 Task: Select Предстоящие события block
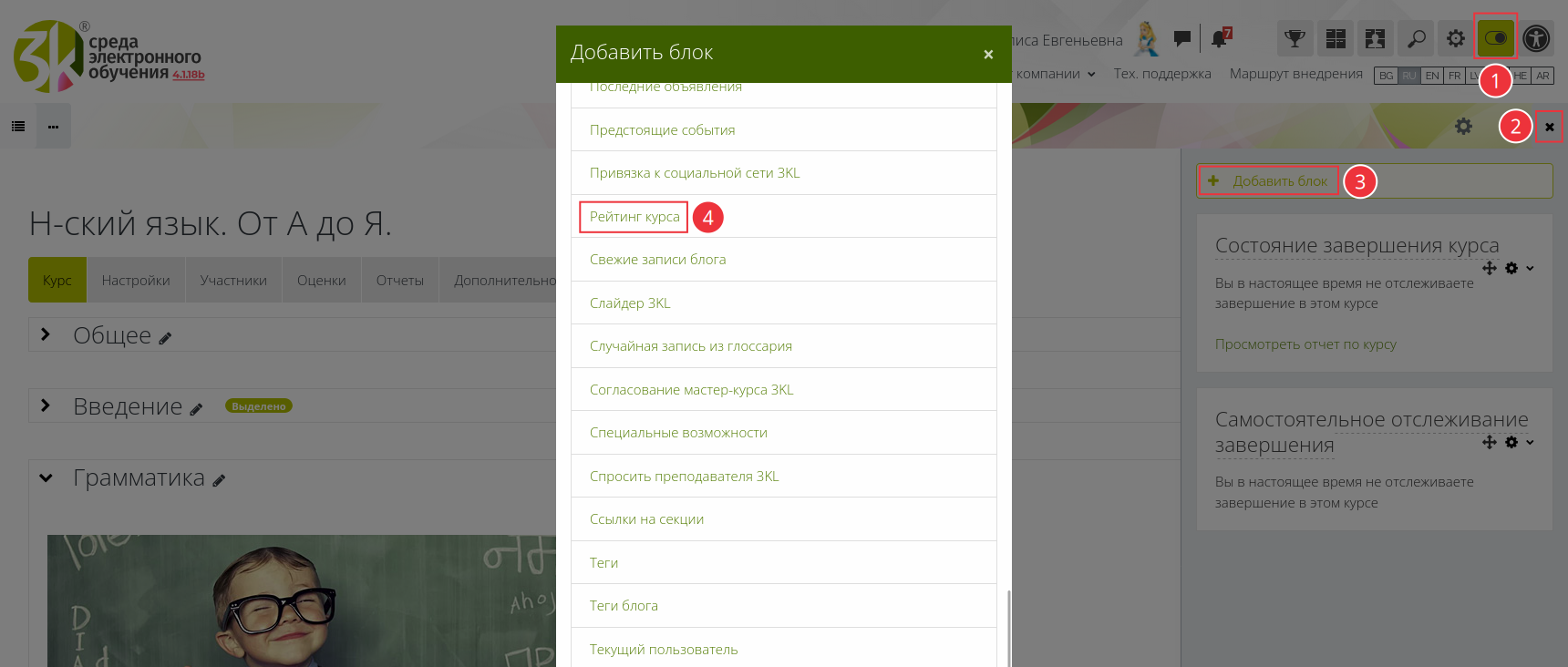coord(784,129)
